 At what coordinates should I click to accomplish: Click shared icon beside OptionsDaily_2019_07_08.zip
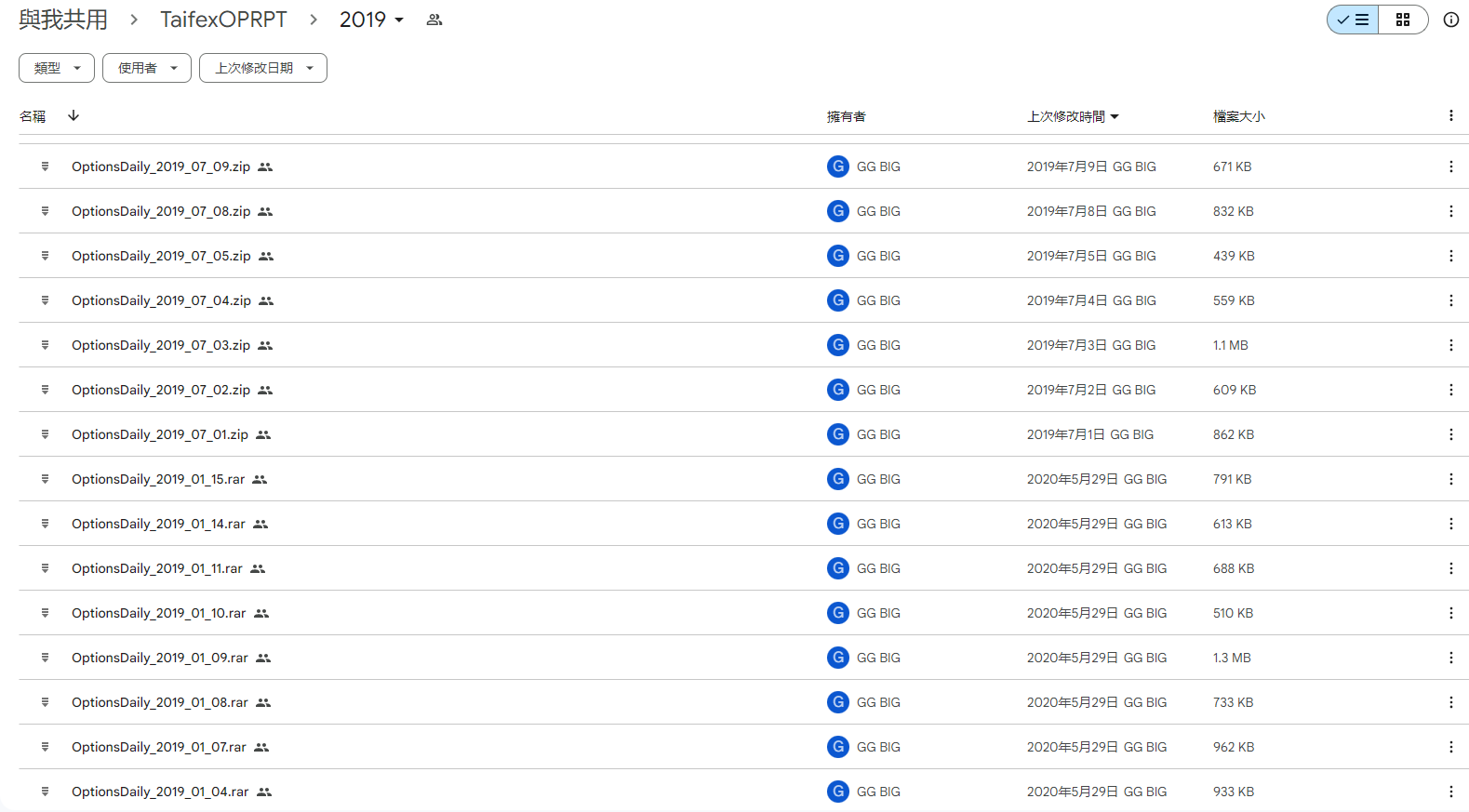[265, 211]
